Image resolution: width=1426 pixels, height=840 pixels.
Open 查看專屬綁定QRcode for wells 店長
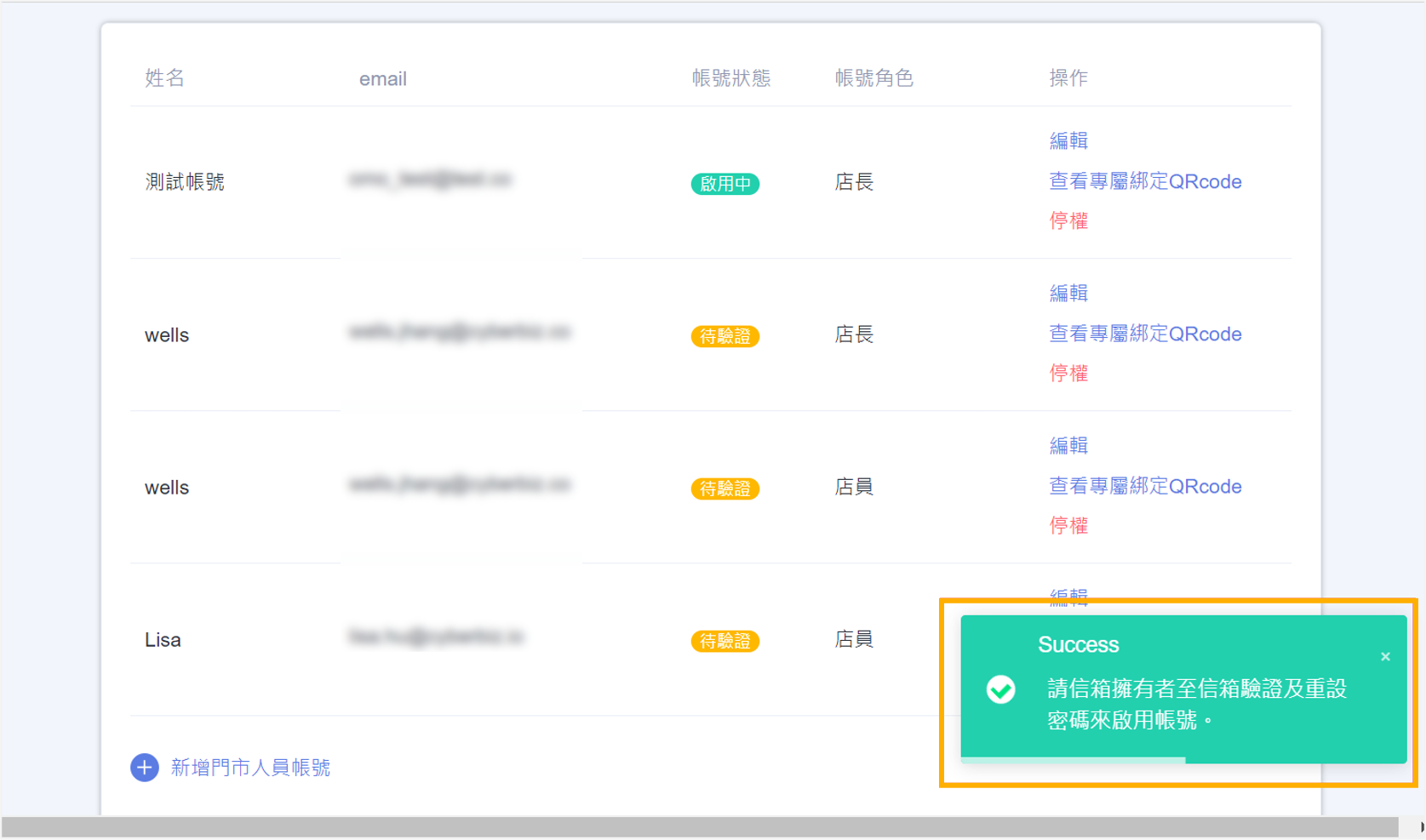point(1145,334)
